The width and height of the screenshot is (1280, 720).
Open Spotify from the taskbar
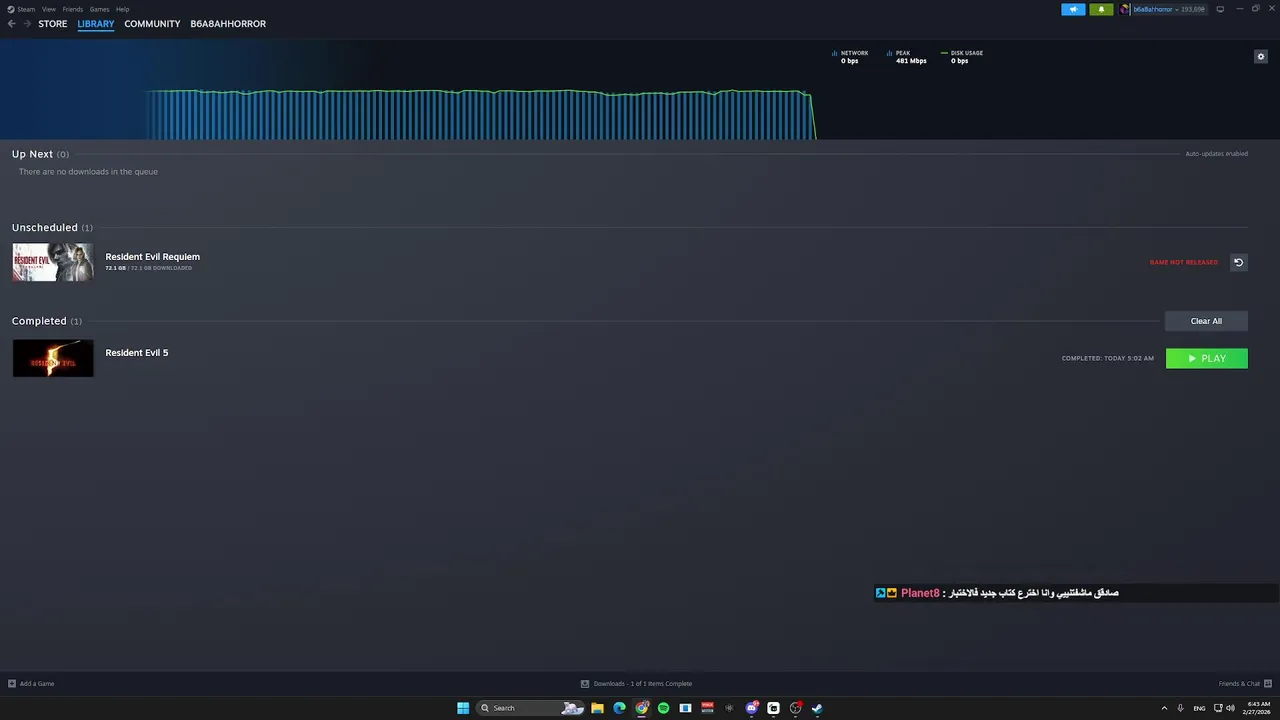click(x=663, y=708)
